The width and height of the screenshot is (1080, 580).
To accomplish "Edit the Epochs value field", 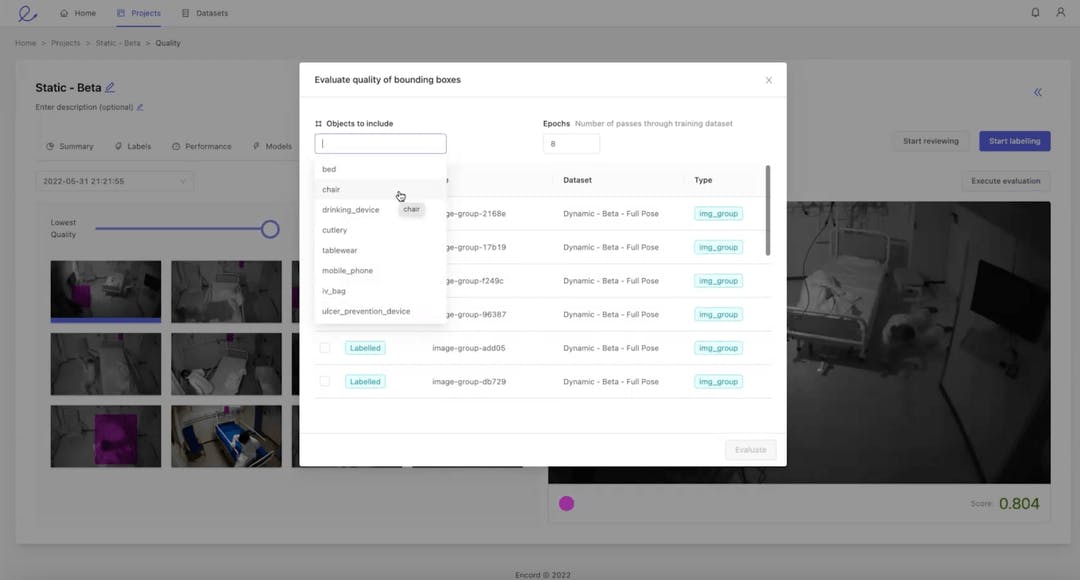I will click(571, 143).
